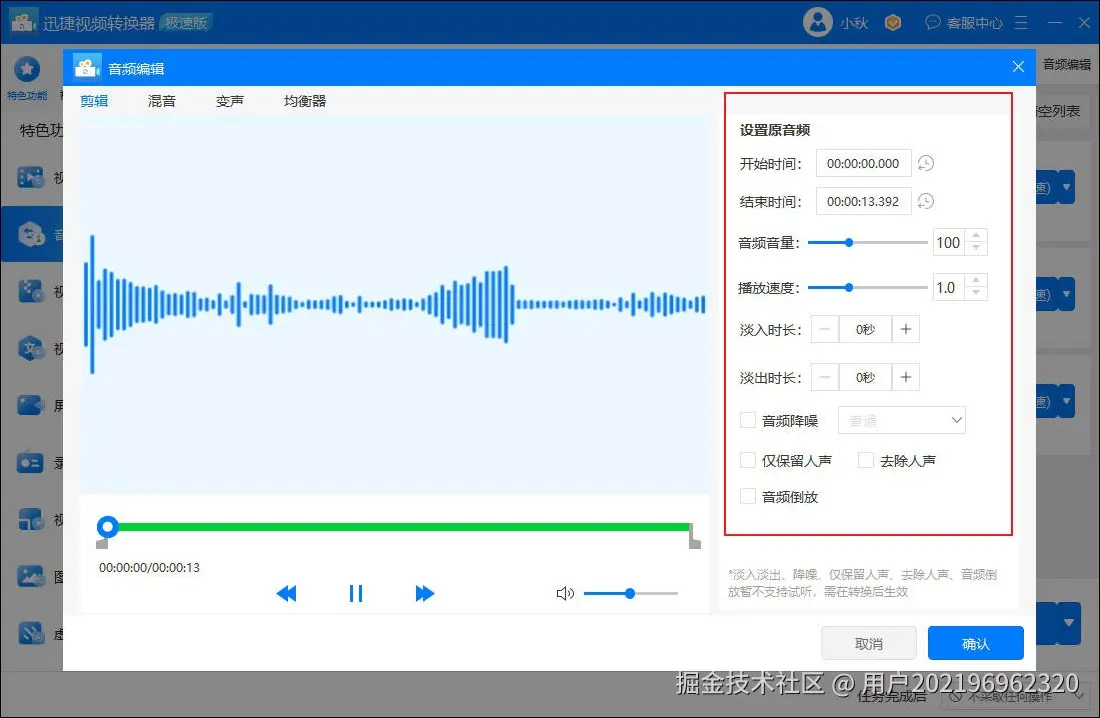This screenshot has width=1100, height=718.
Task: Switch to the 均衡器 tab
Action: pyautogui.click(x=305, y=101)
